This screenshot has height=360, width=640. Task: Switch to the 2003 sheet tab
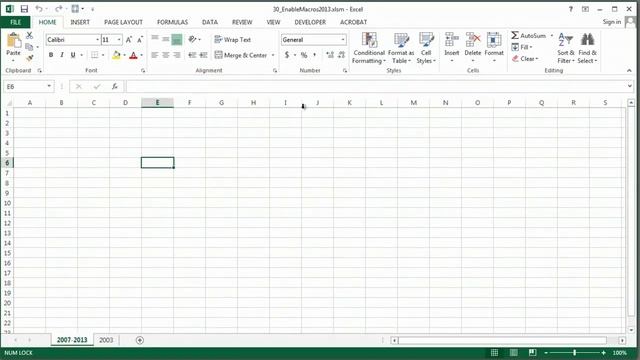click(x=106, y=340)
